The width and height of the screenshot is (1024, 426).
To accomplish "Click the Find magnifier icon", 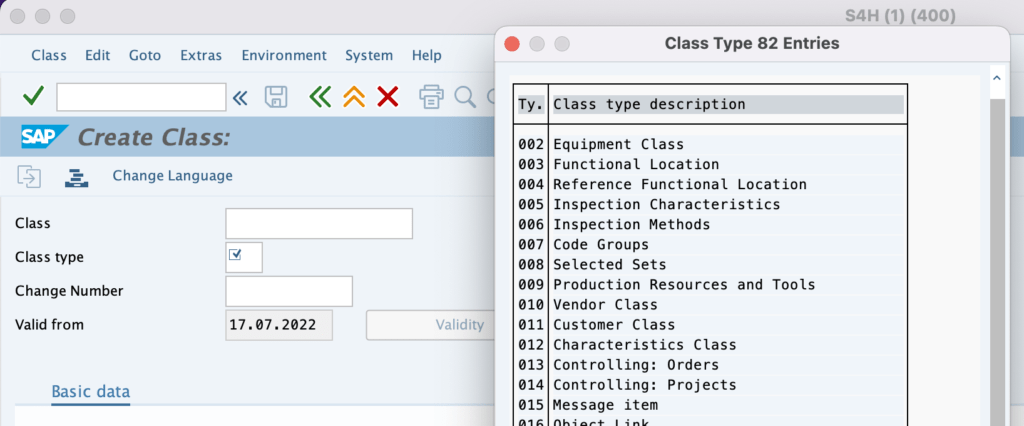I will pos(464,97).
